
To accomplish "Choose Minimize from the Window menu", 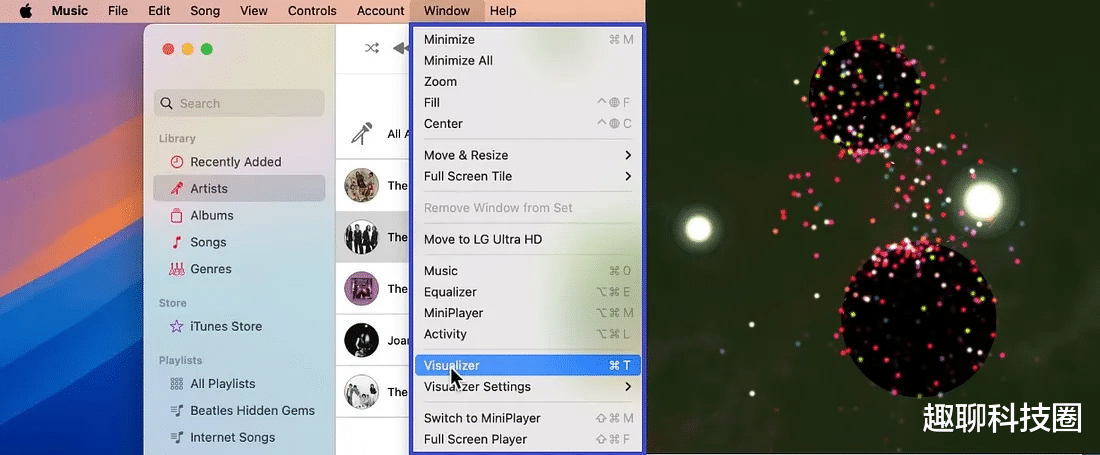I will 528,39.
